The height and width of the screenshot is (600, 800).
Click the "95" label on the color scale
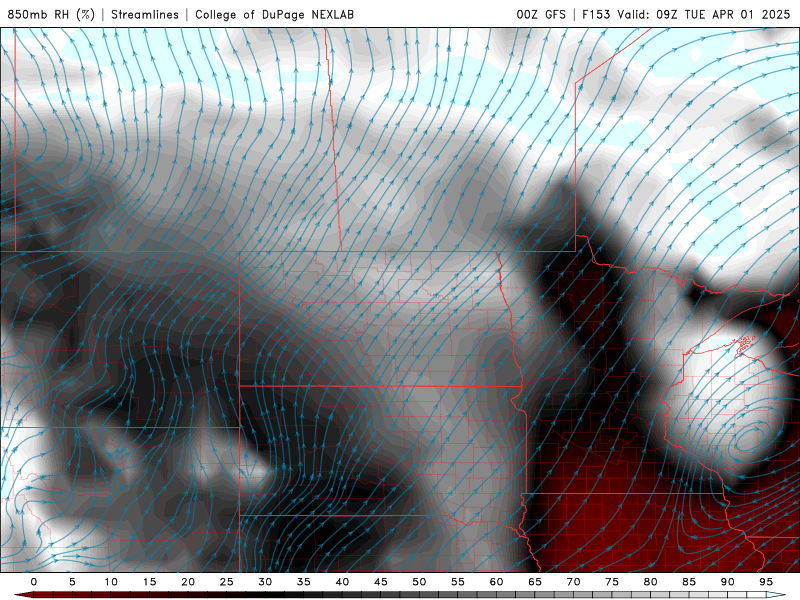pyautogui.click(x=766, y=582)
